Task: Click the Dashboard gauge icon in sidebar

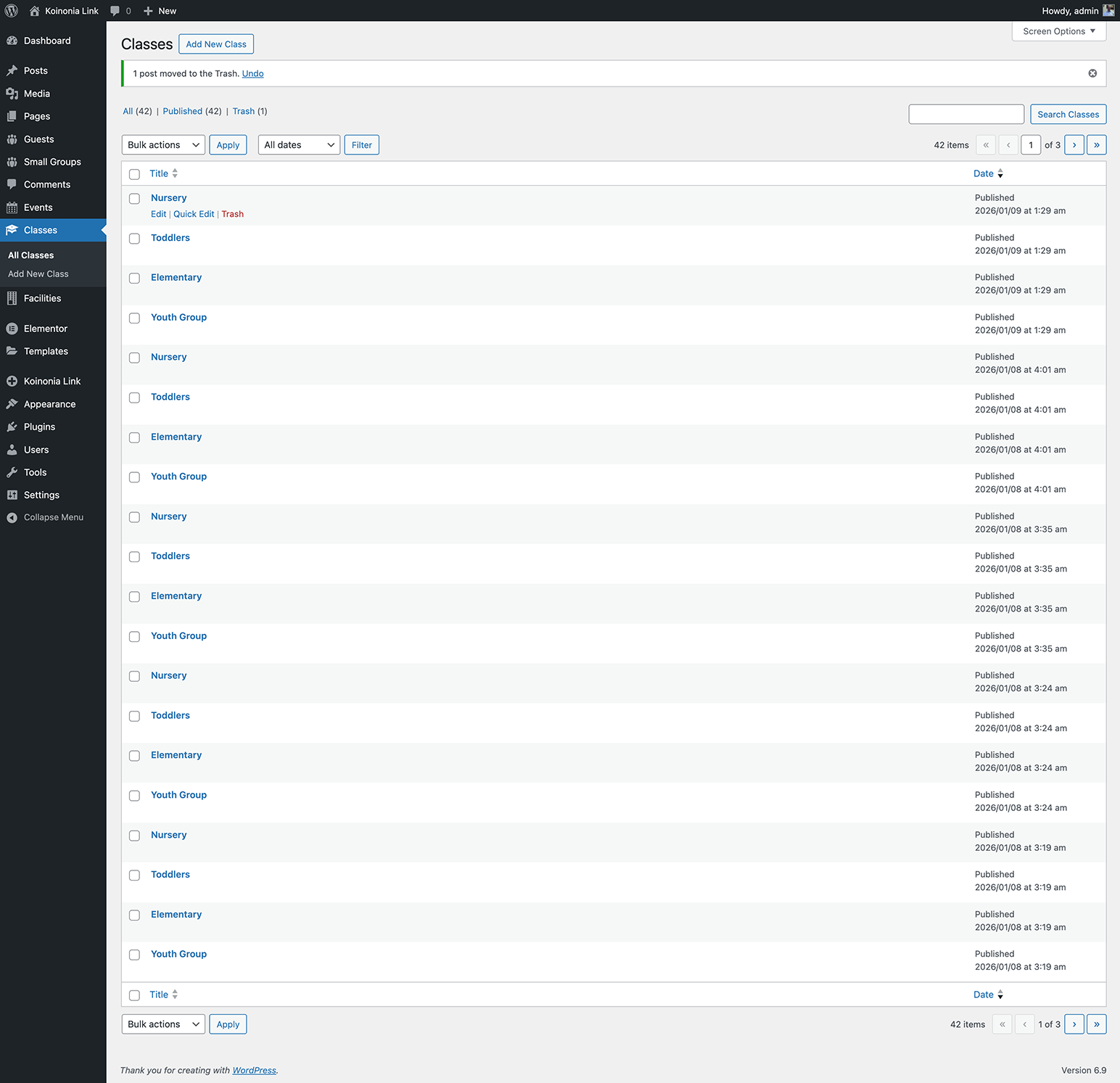Action: [x=12, y=41]
